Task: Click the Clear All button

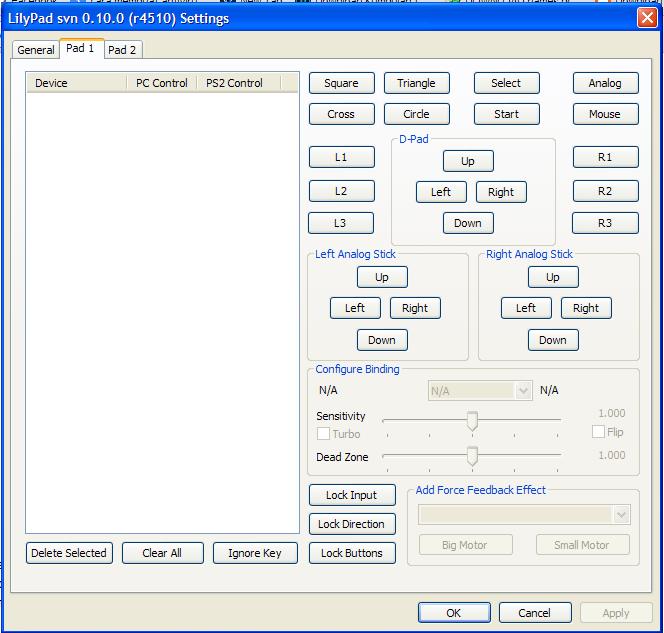Action: 163,553
